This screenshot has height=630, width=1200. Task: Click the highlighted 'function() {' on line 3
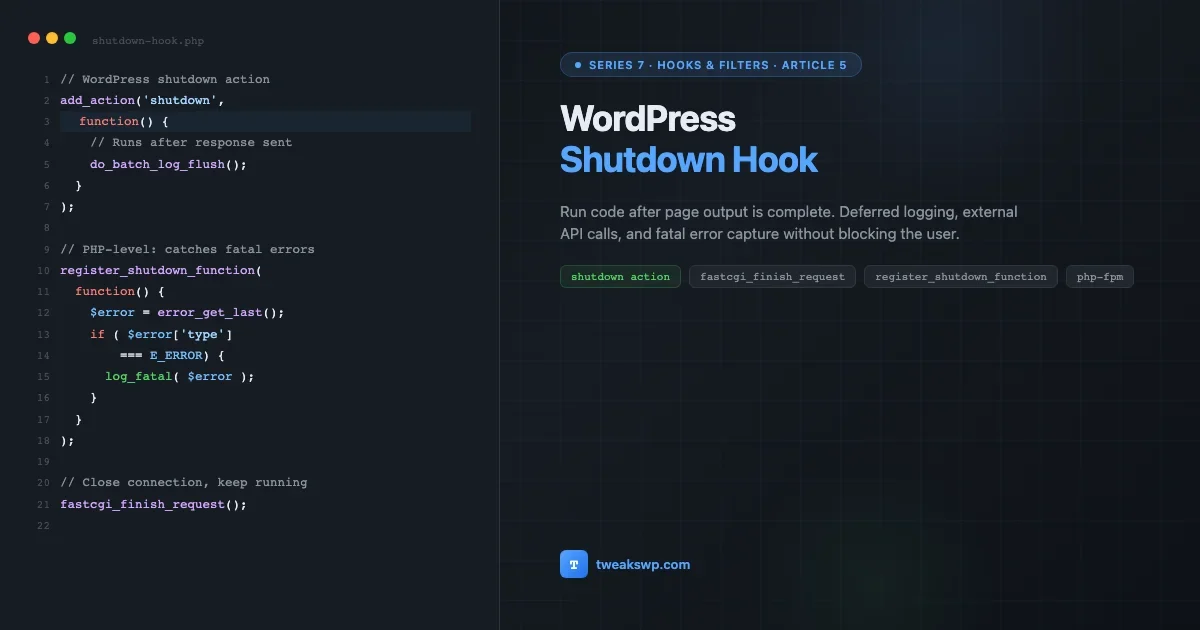tap(124, 121)
